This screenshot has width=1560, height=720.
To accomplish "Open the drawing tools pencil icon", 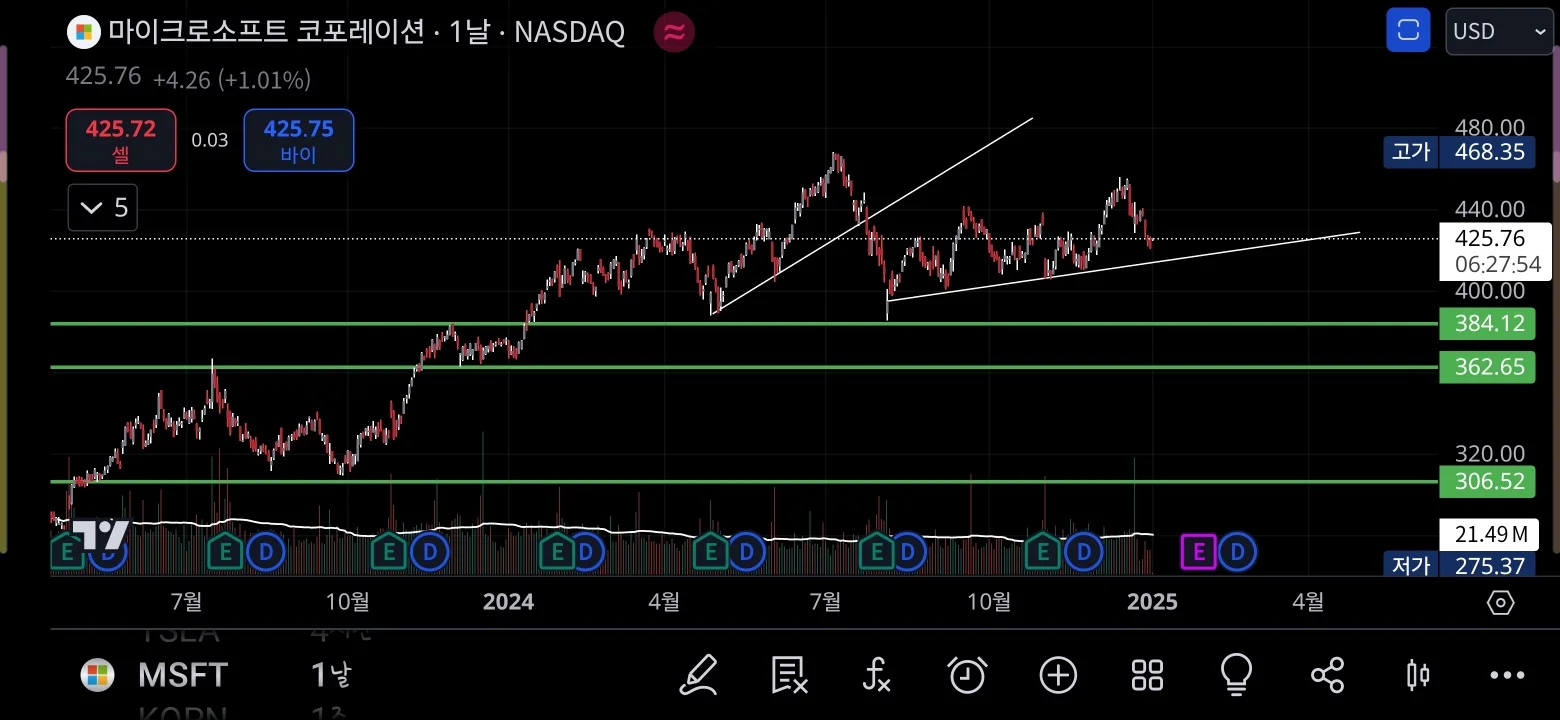I will (698, 675).
